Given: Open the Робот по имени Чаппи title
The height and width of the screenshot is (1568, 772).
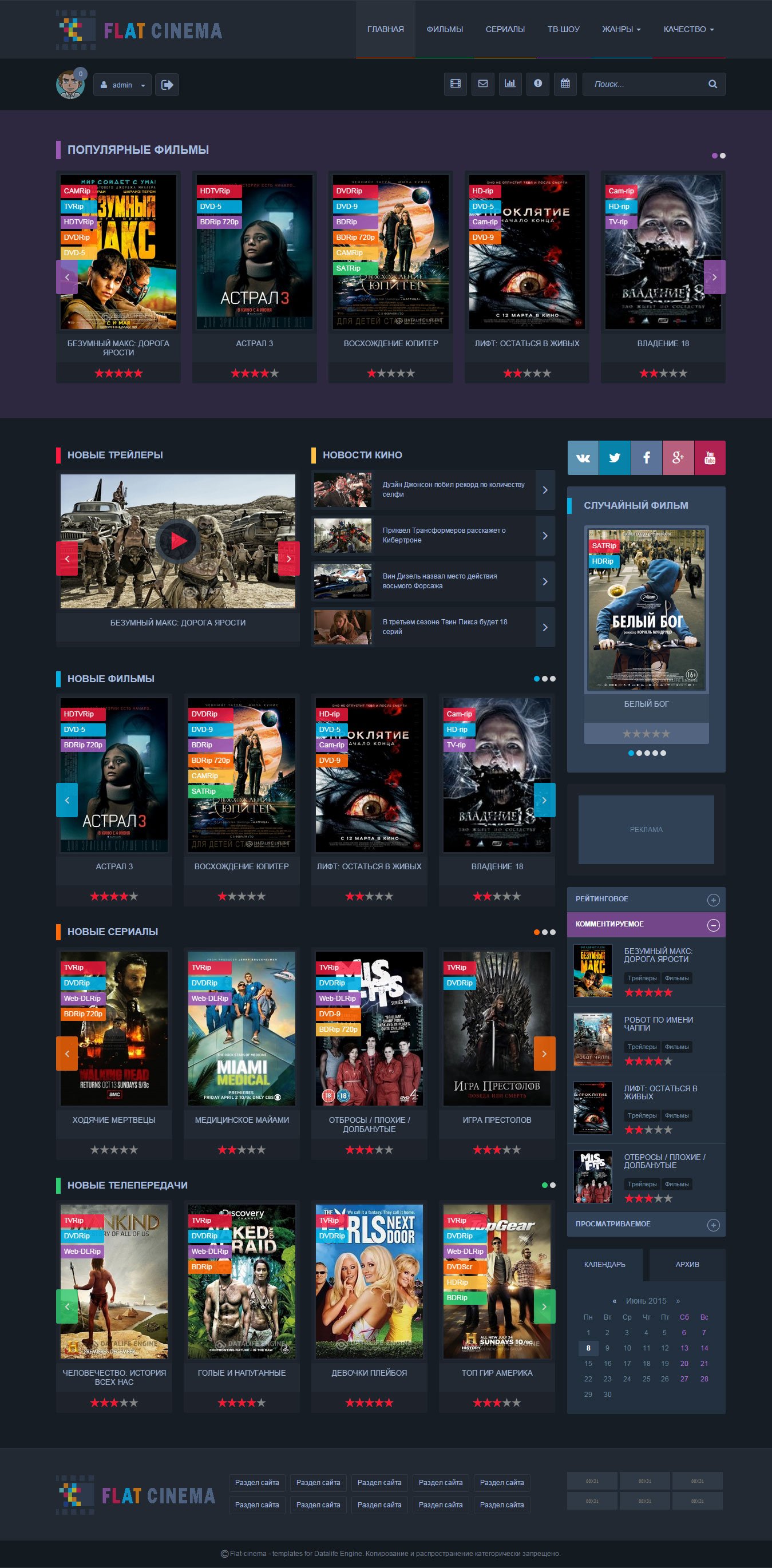Looking at the screenshot, I should tap(659, 1023).
